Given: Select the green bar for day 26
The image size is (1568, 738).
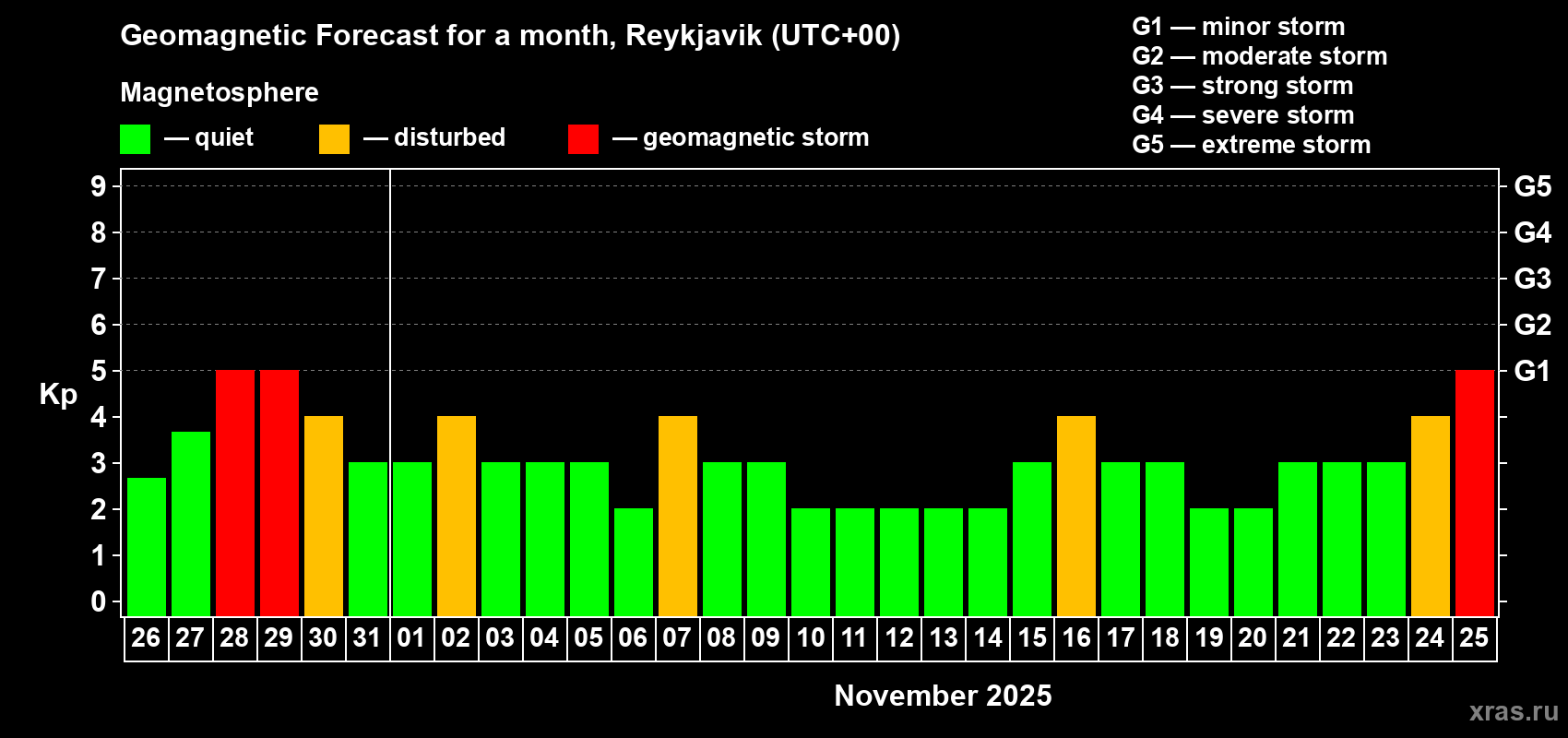Looking at the screenshot, I should point(147,546).
